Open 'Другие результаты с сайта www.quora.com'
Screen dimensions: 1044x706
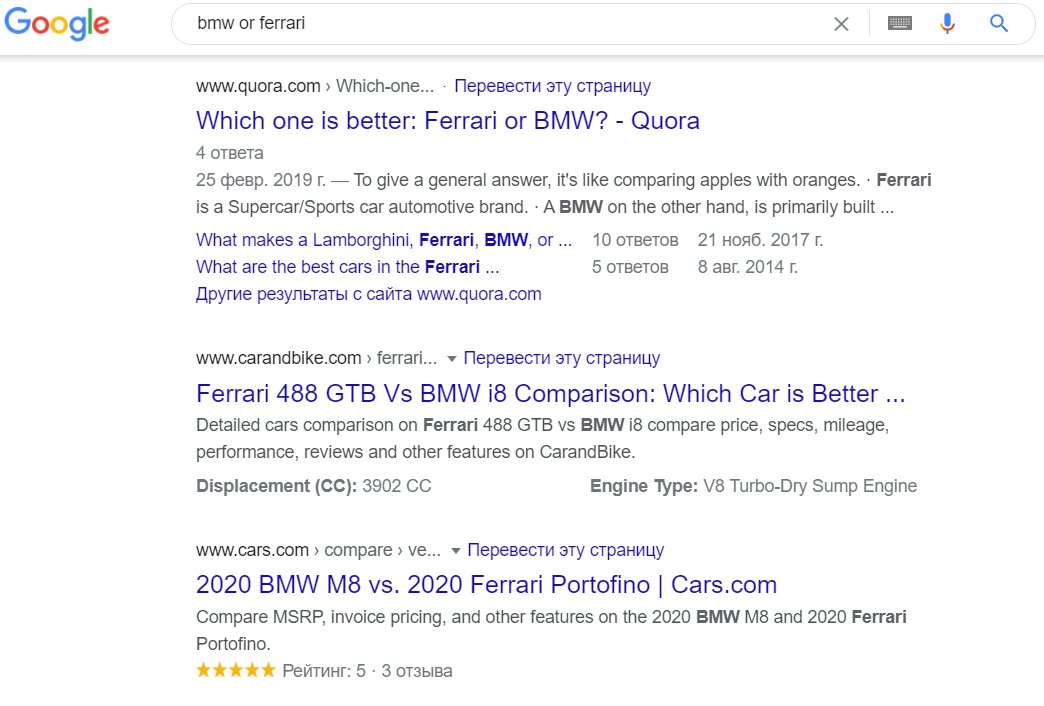pos(368,294)
